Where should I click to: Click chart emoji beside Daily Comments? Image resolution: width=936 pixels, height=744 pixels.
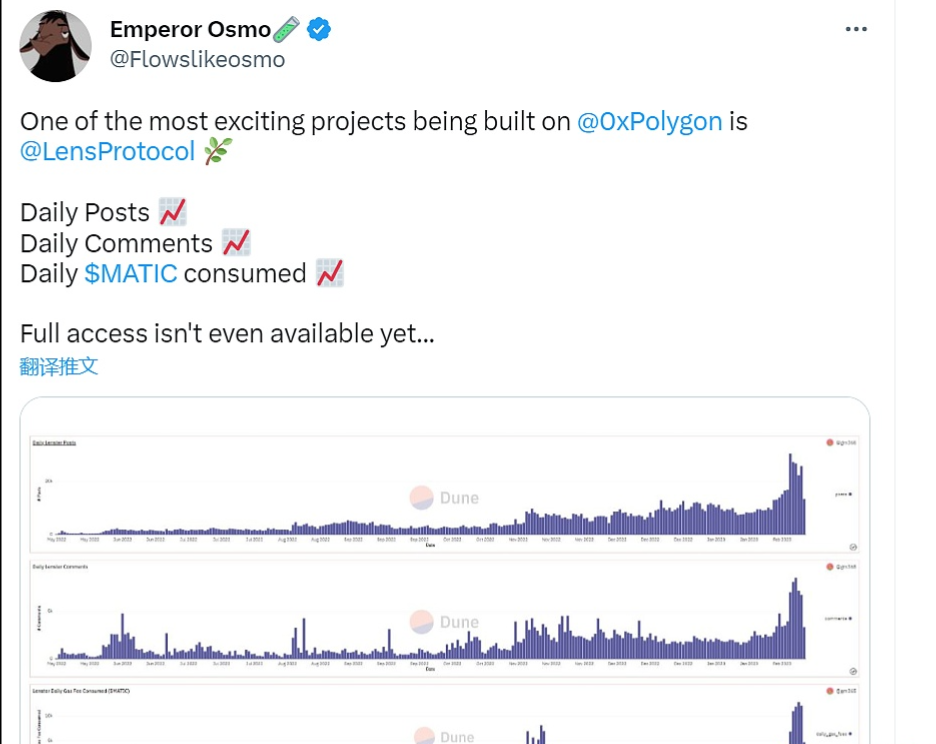[x=236, y=243]
